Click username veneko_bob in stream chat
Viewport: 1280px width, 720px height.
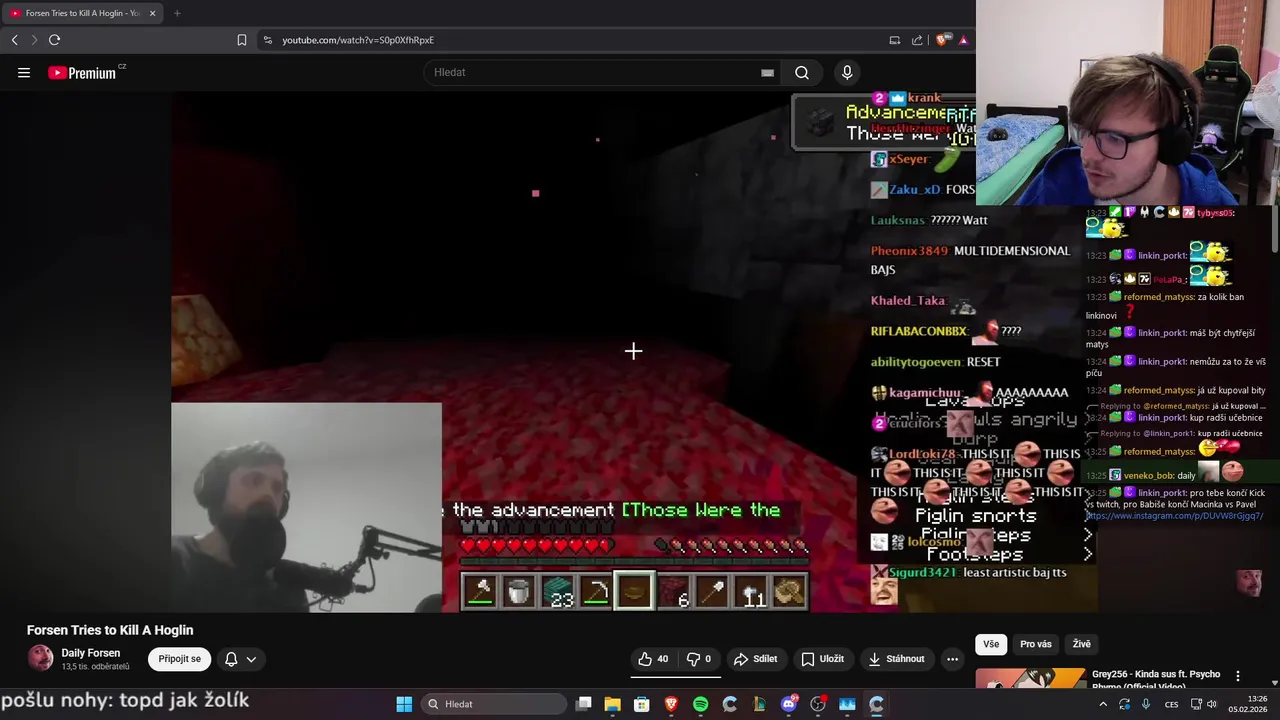(1148, 476)
